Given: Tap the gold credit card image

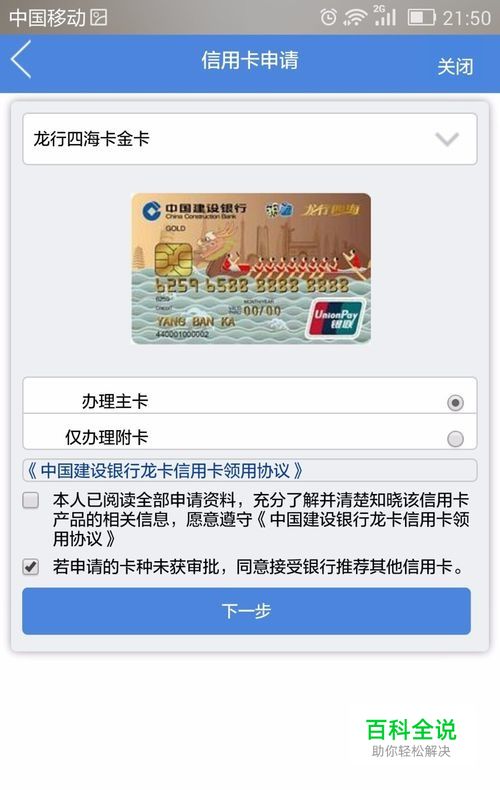Looking at the screenshot, I should coord(251,269).
